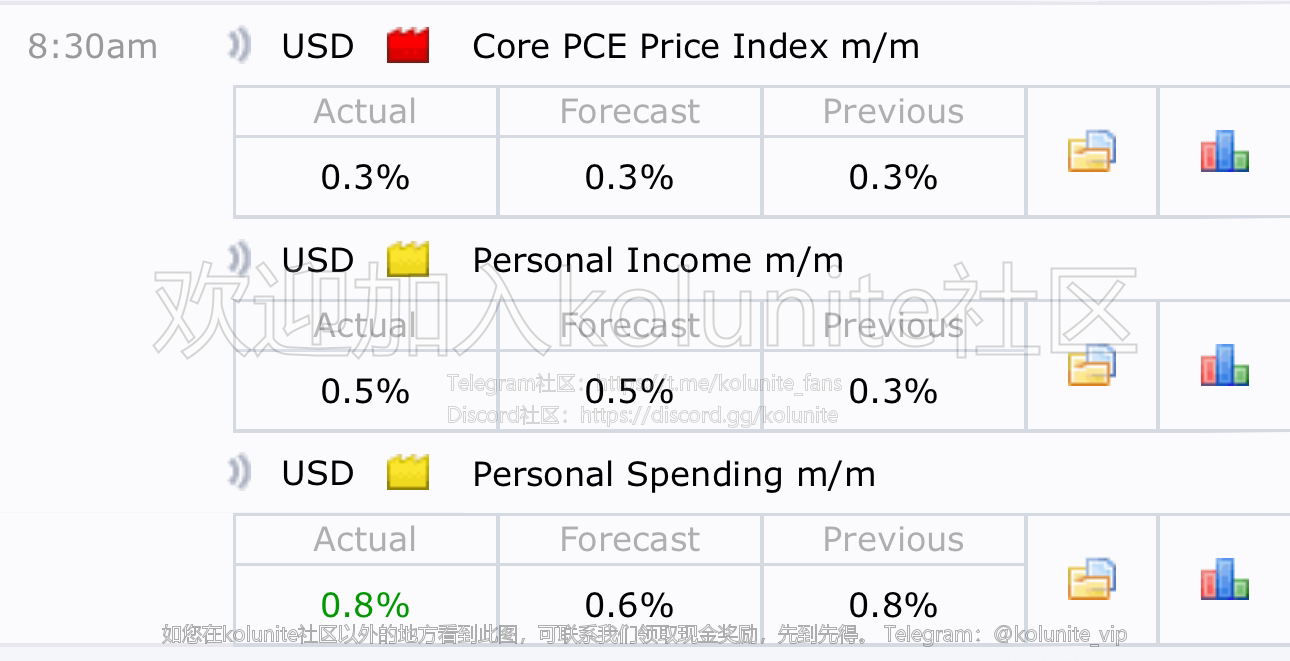Open chart icon for Core PCE Price Index
Screen dimensions: 1290x661
coord(1225,151)
